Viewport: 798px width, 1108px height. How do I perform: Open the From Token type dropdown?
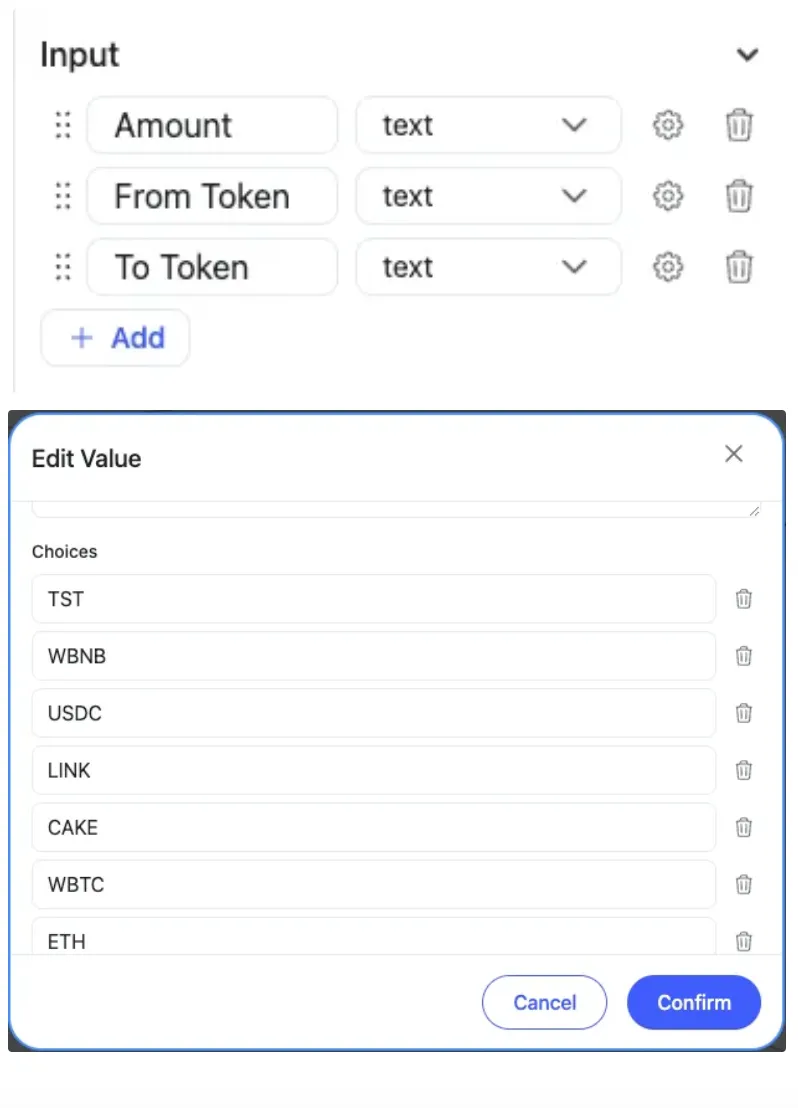pos(488,197)
